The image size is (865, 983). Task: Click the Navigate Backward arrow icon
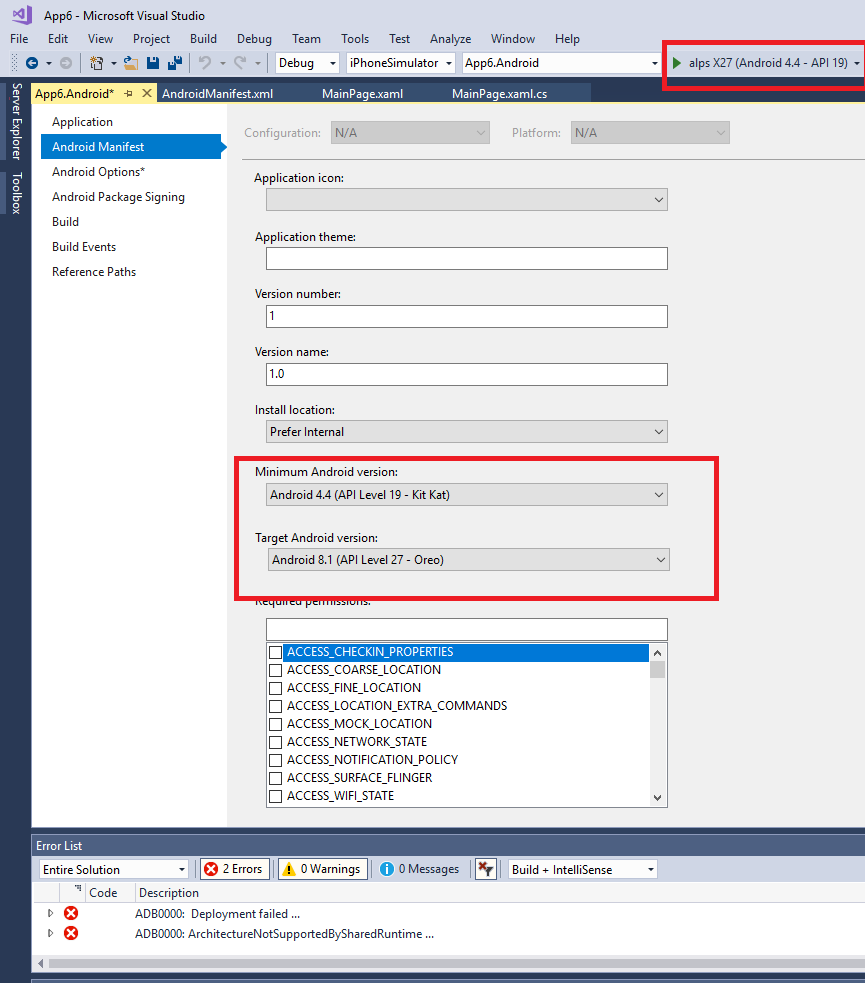pyautogui.click(x=32, y=63)
